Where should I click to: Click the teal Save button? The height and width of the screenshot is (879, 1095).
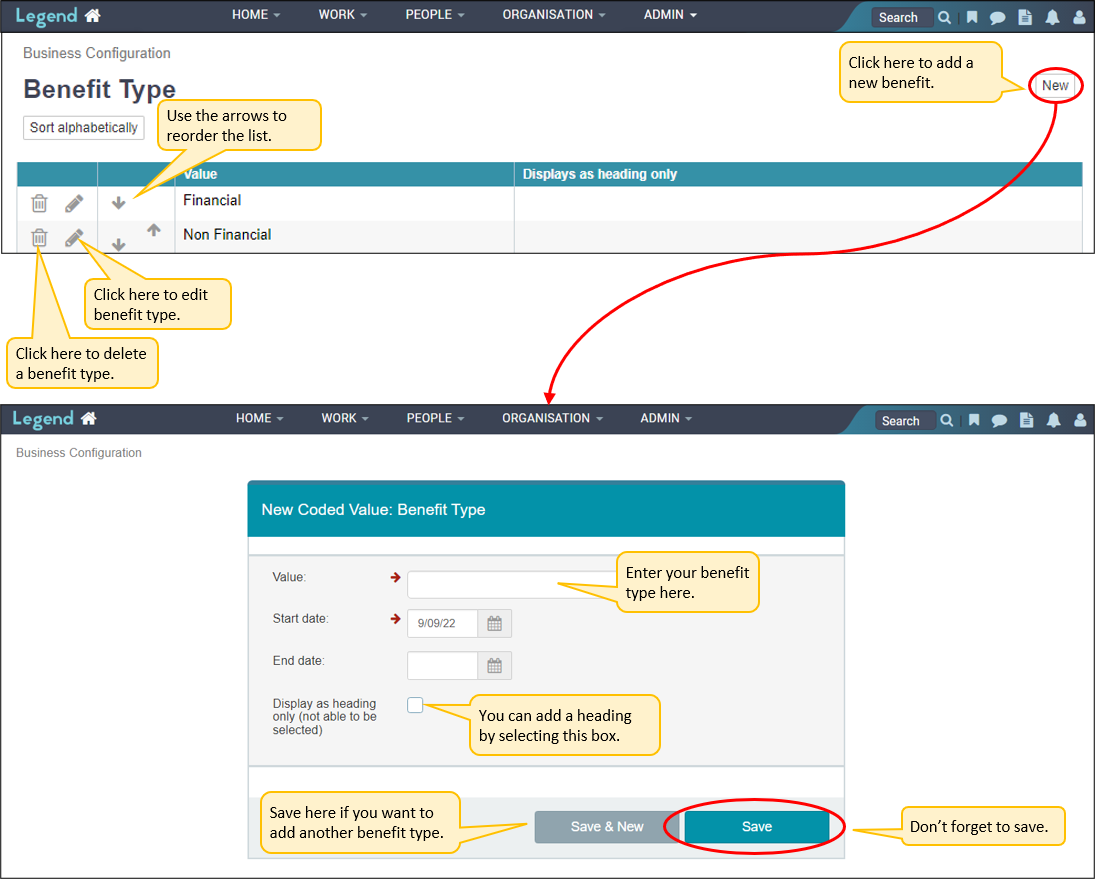click(x=757, y=827)
